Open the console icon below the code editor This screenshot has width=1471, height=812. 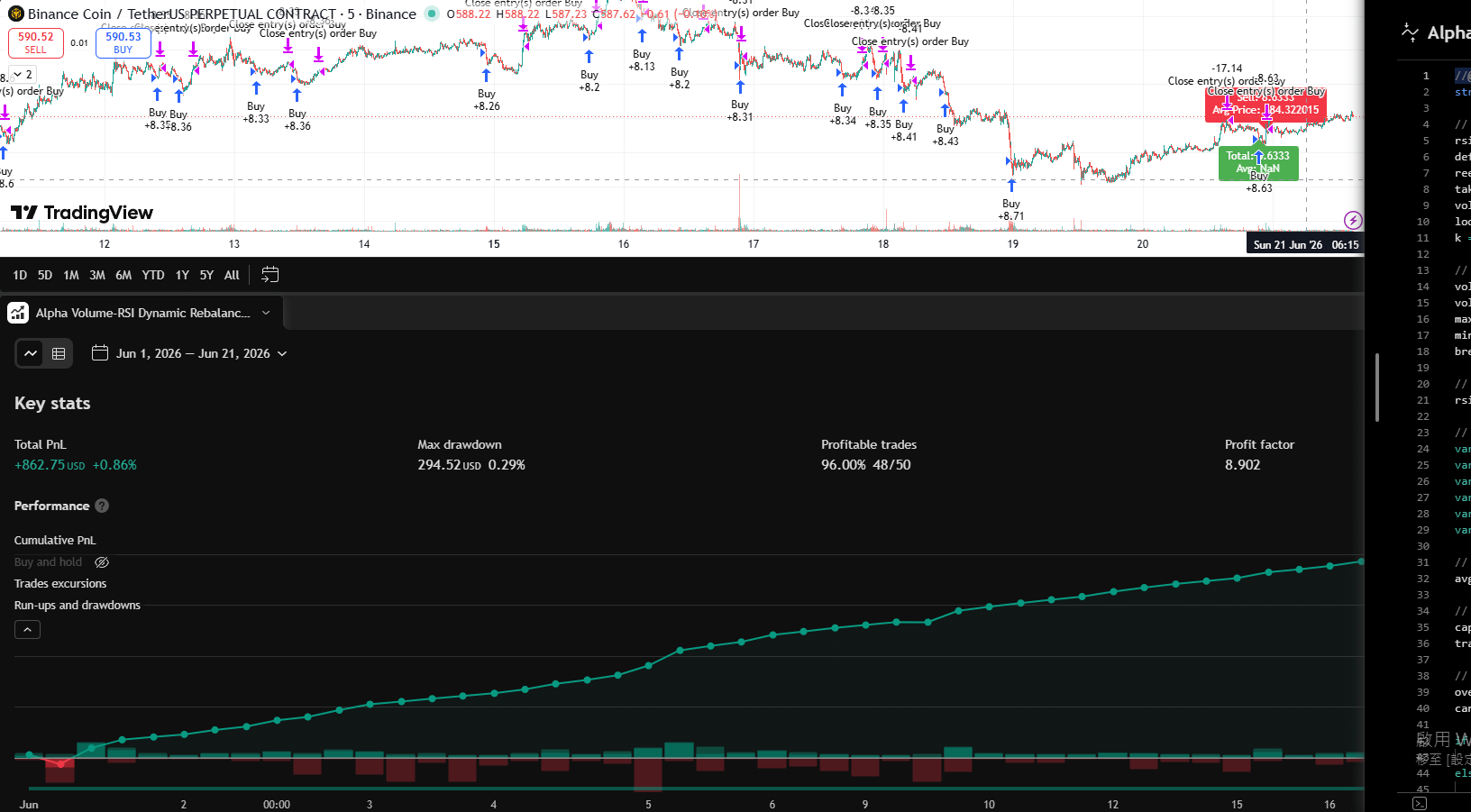(x=1420, y=803)
